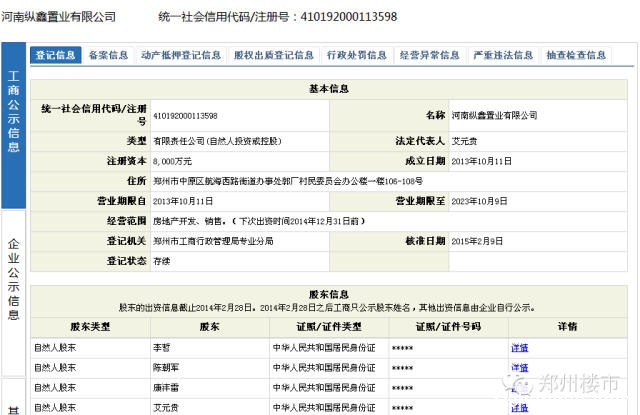Open 详情 link for shareholder 李哲

(520, 348)
